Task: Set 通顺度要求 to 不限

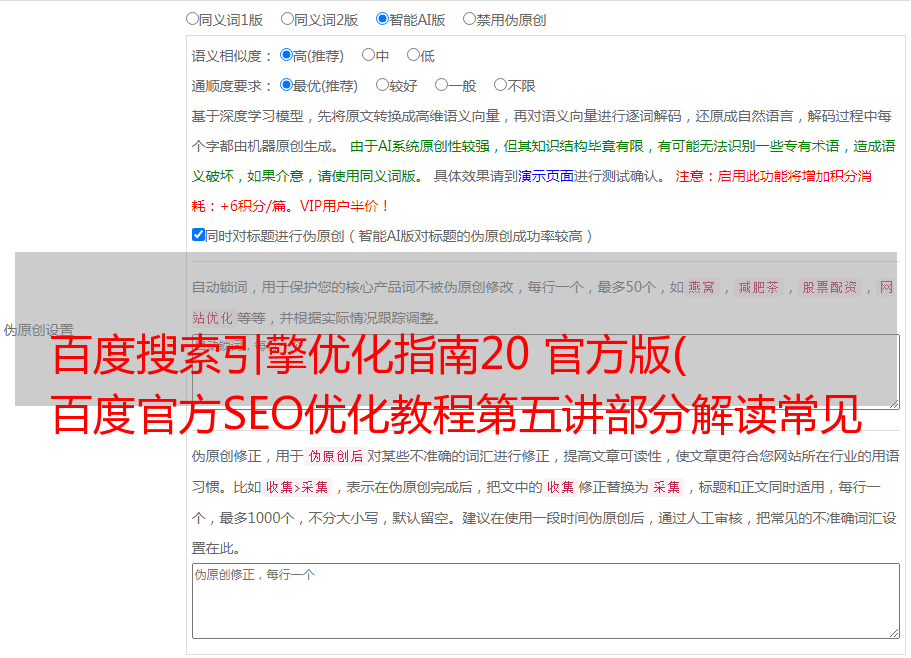Action: tap(500, 85)
